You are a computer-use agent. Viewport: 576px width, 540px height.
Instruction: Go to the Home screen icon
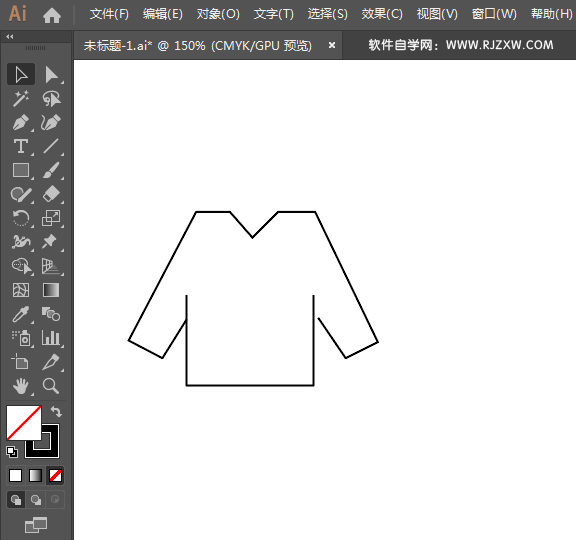(x=52, y=15)
